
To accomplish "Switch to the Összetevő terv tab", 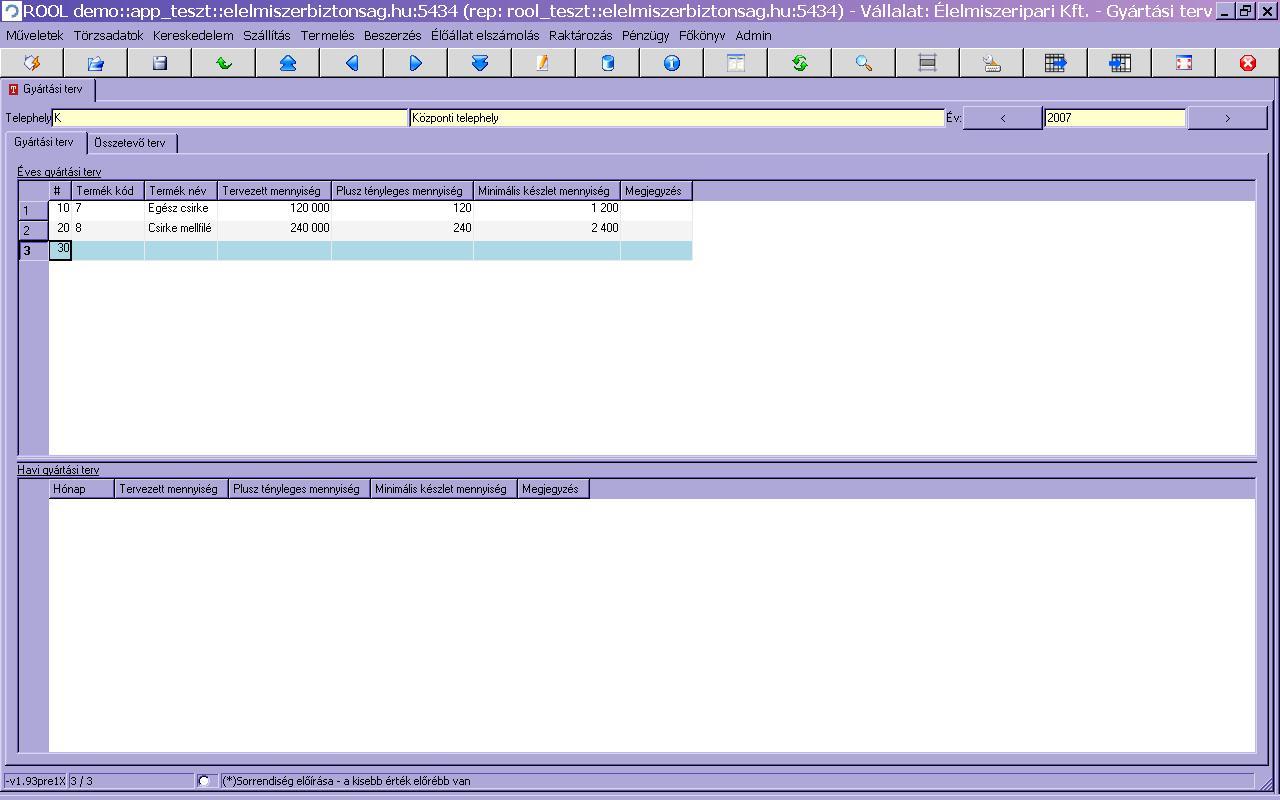I will pos(130,143).
